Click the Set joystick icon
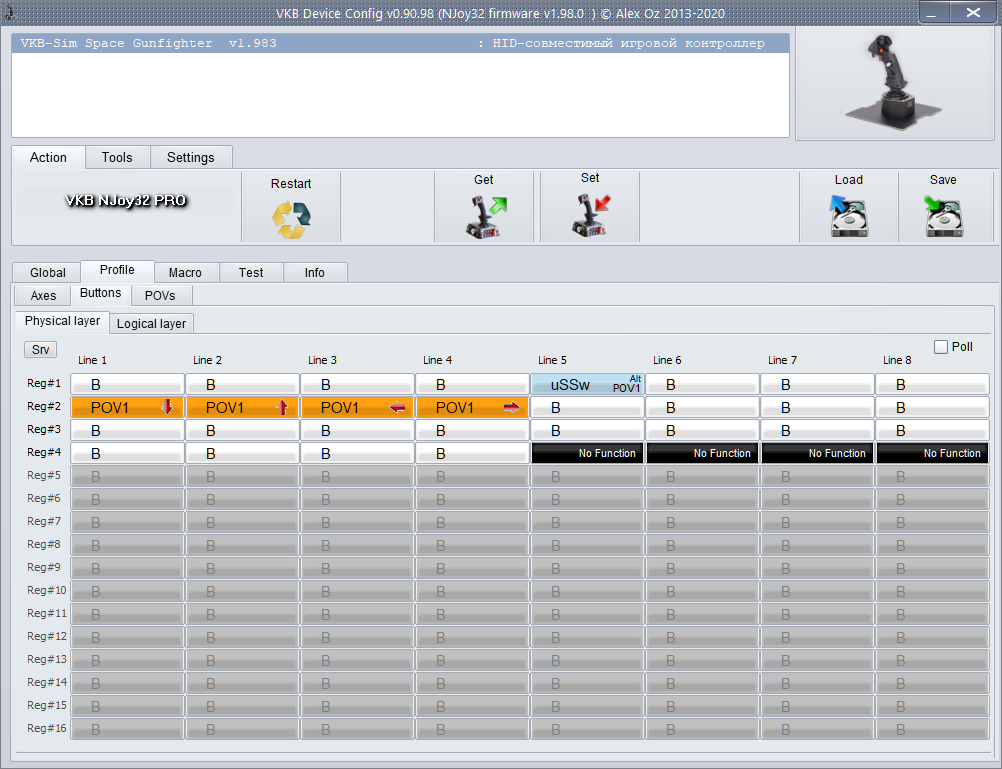This screenshot has width=1002, height=769. [590, 216]
